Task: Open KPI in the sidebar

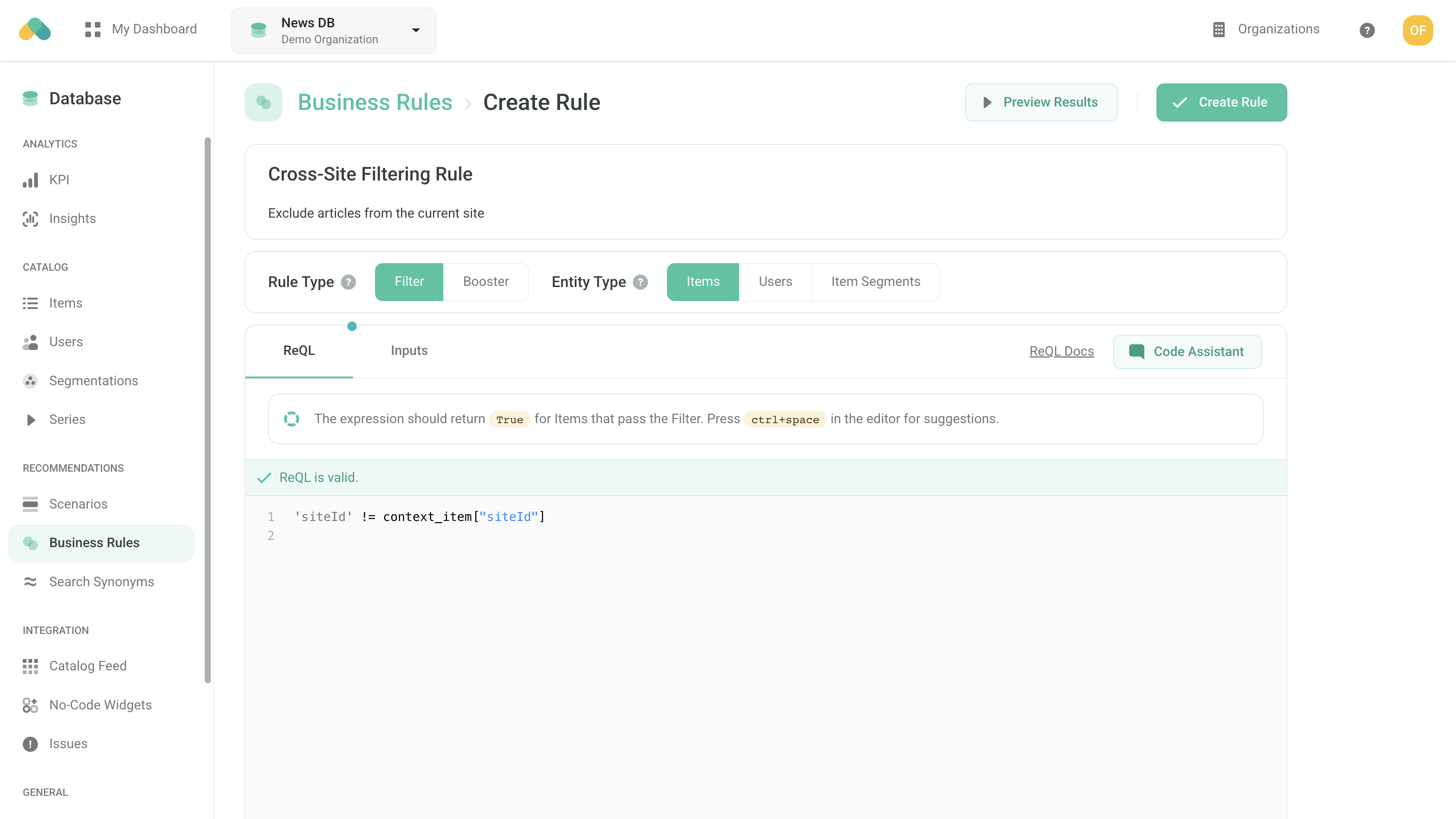Action: 102,180
